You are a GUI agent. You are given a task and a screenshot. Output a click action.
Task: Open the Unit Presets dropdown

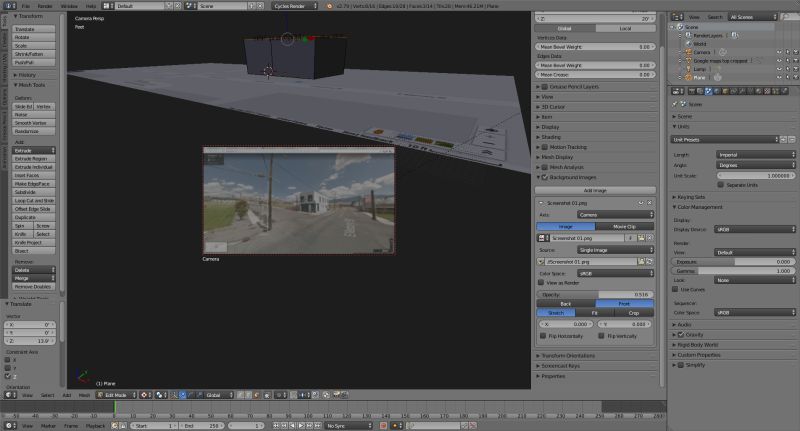pyautogui.click(x=725, y=139)
